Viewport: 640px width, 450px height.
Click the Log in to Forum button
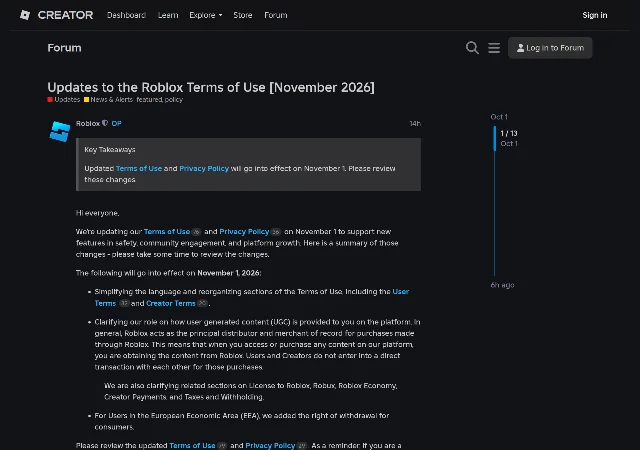(x=550, y=48)
